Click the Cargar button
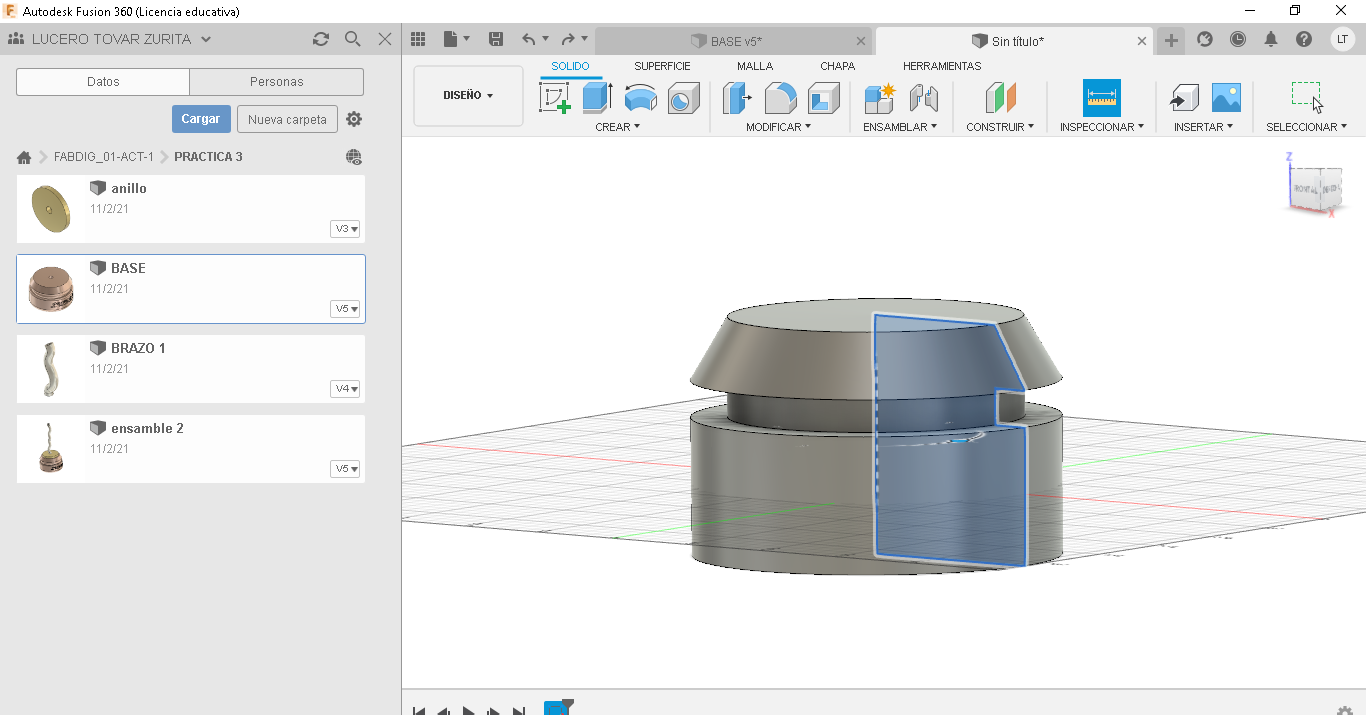The height and width of the screenshot is (715, 1366). pos(201,119)
